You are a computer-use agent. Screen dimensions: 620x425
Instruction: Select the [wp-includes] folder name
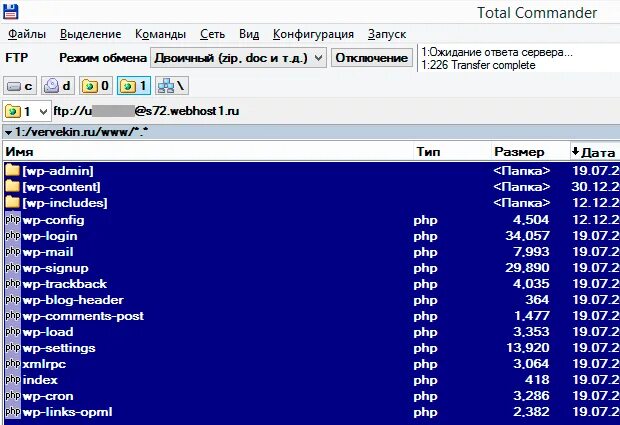64,203
